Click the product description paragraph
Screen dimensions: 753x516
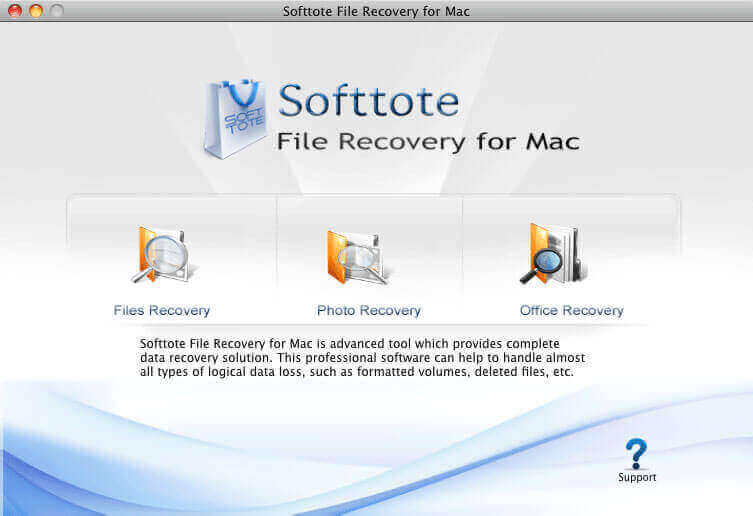point(363,357)
